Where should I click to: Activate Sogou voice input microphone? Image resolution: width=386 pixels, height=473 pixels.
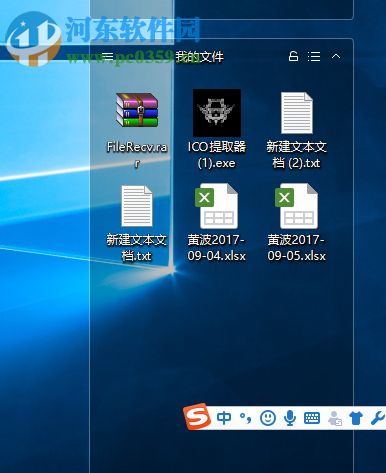point(290,418)
